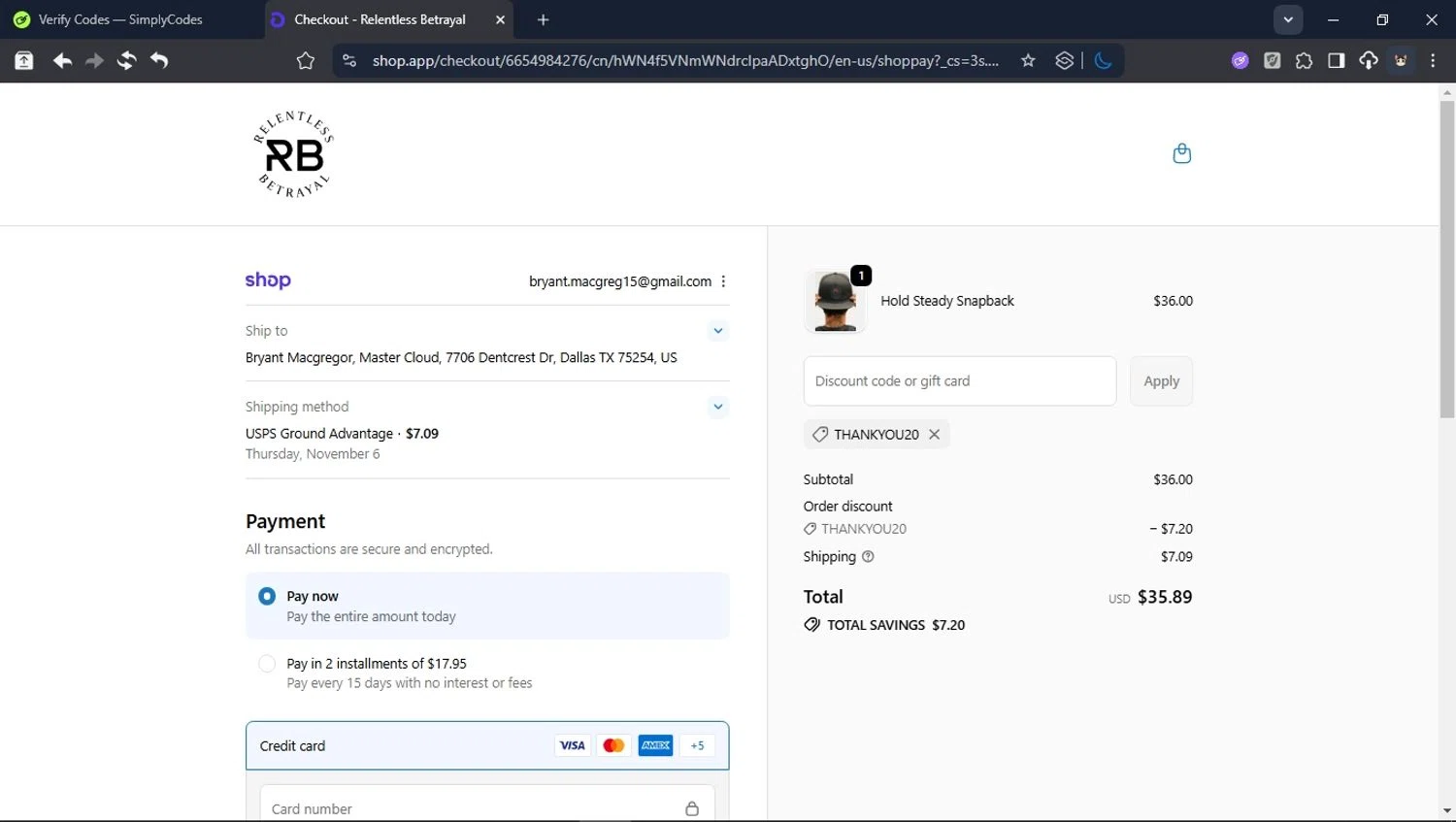Click the Relentless Betrayal RB logo
Viewport: 1456px width, 822px height.
[293, 154]
